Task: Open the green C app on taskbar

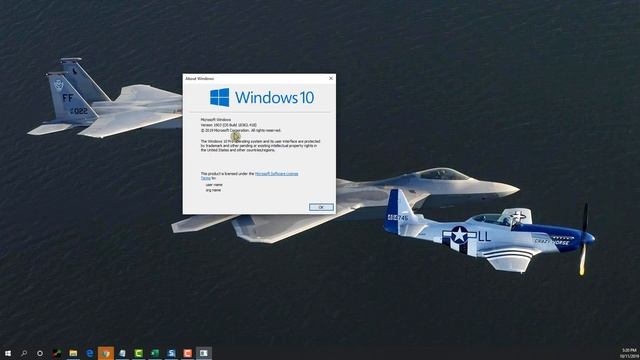Action: click(139, 353)
